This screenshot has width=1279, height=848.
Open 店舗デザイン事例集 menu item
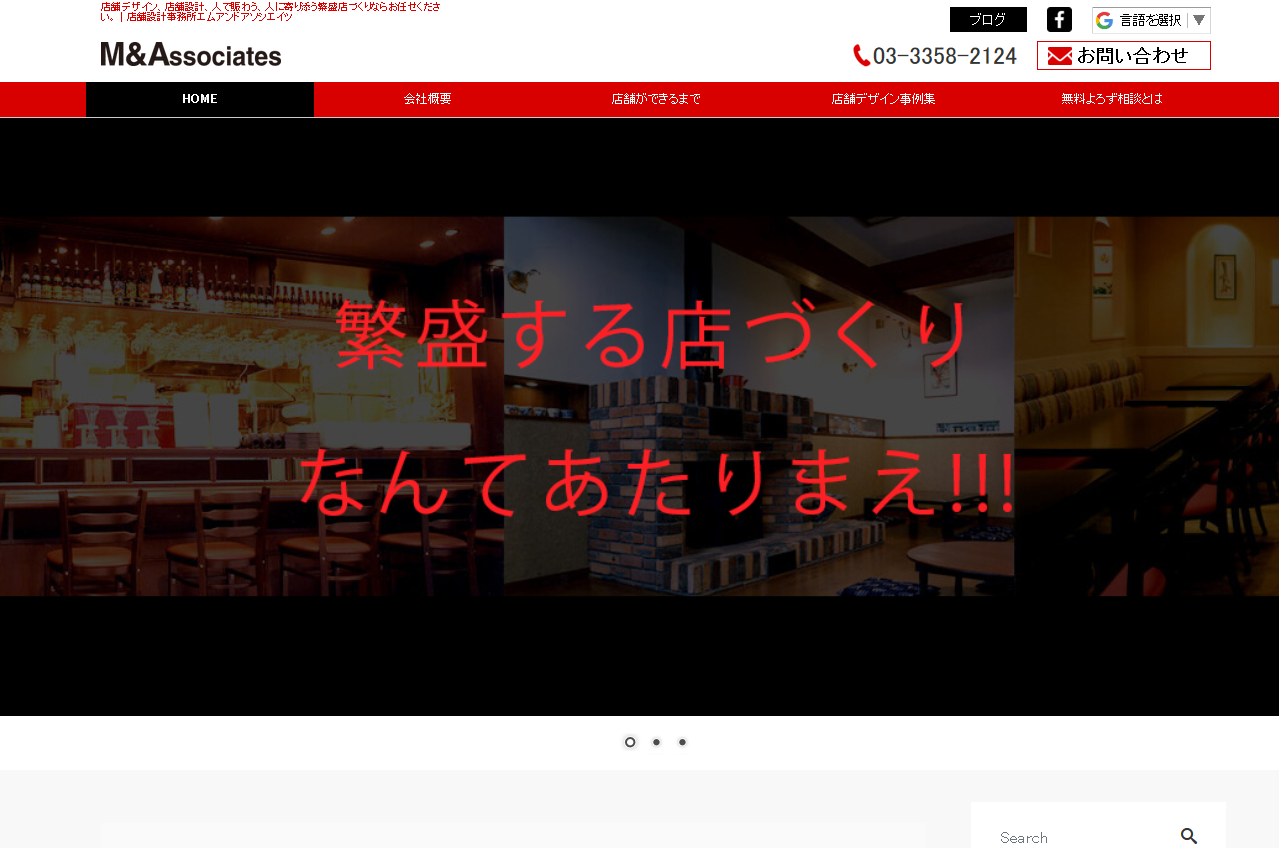[x=884, y=99]
